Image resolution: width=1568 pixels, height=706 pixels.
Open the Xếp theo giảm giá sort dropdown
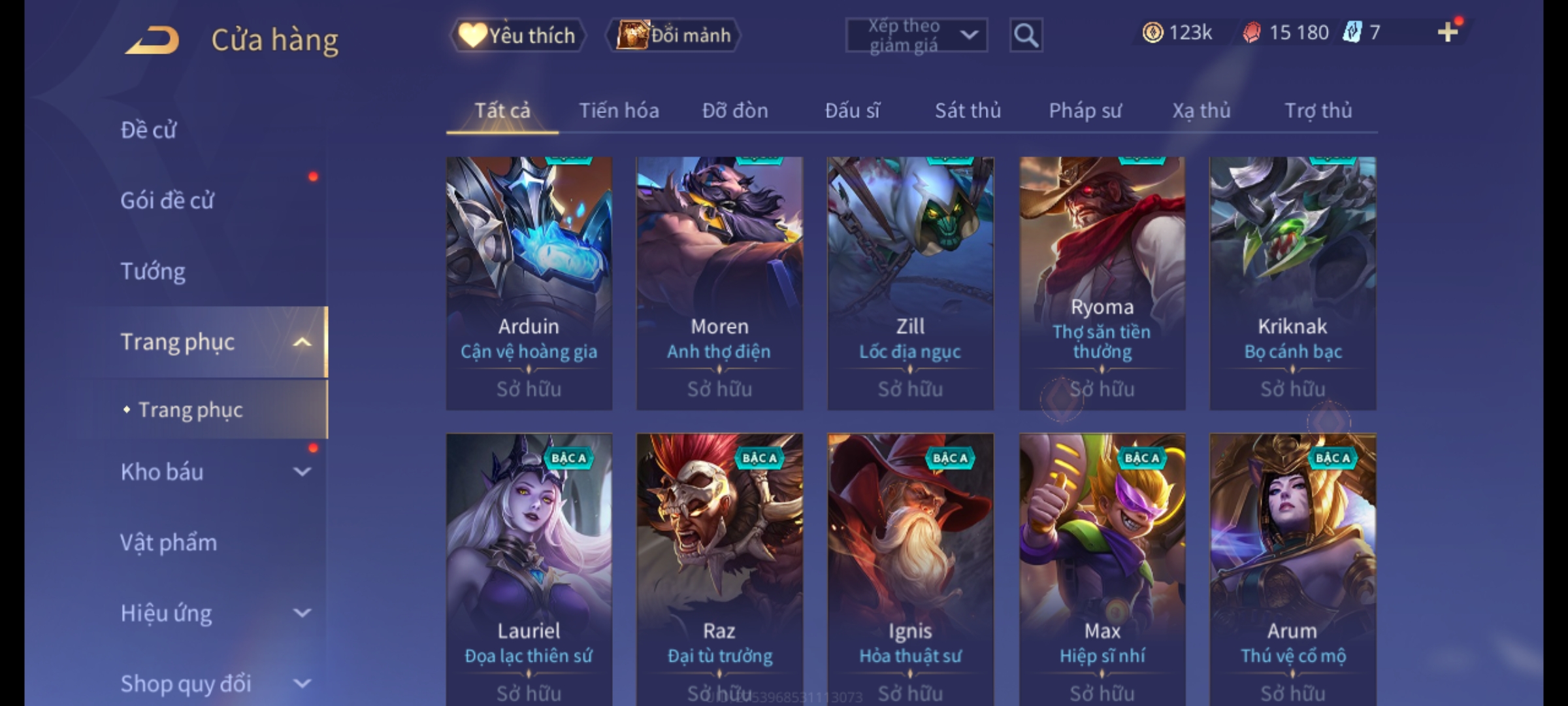pyautogui.click(x=916, y=35)
